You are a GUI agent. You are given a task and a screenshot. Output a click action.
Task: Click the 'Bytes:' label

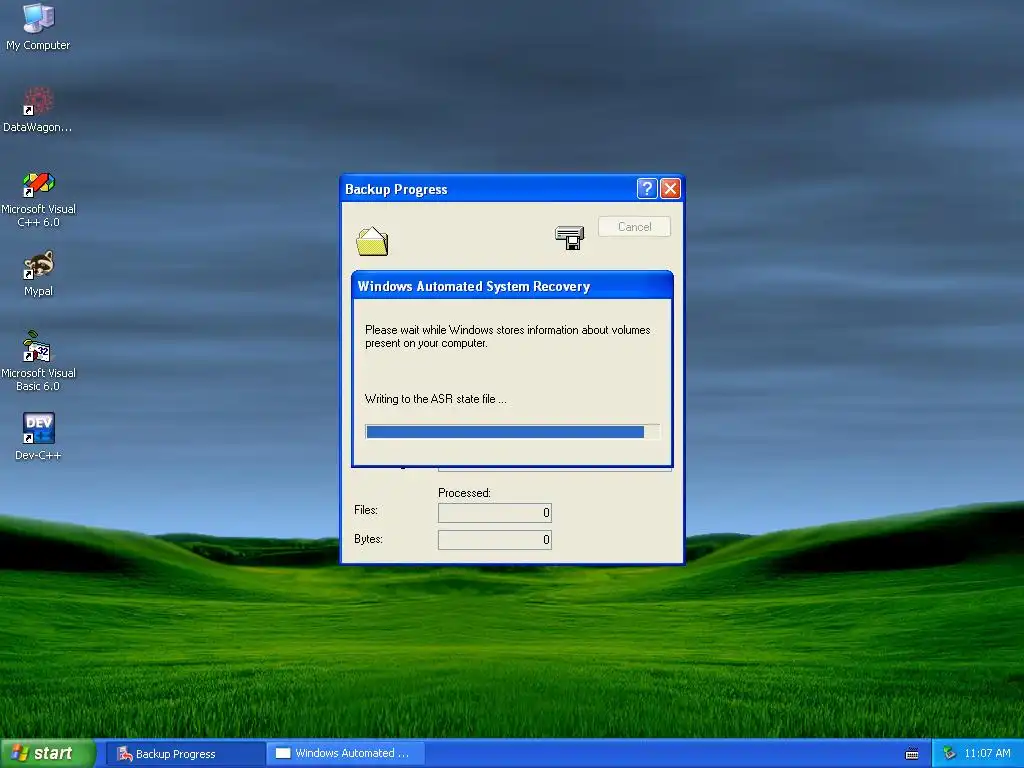(x=368, y=539)
